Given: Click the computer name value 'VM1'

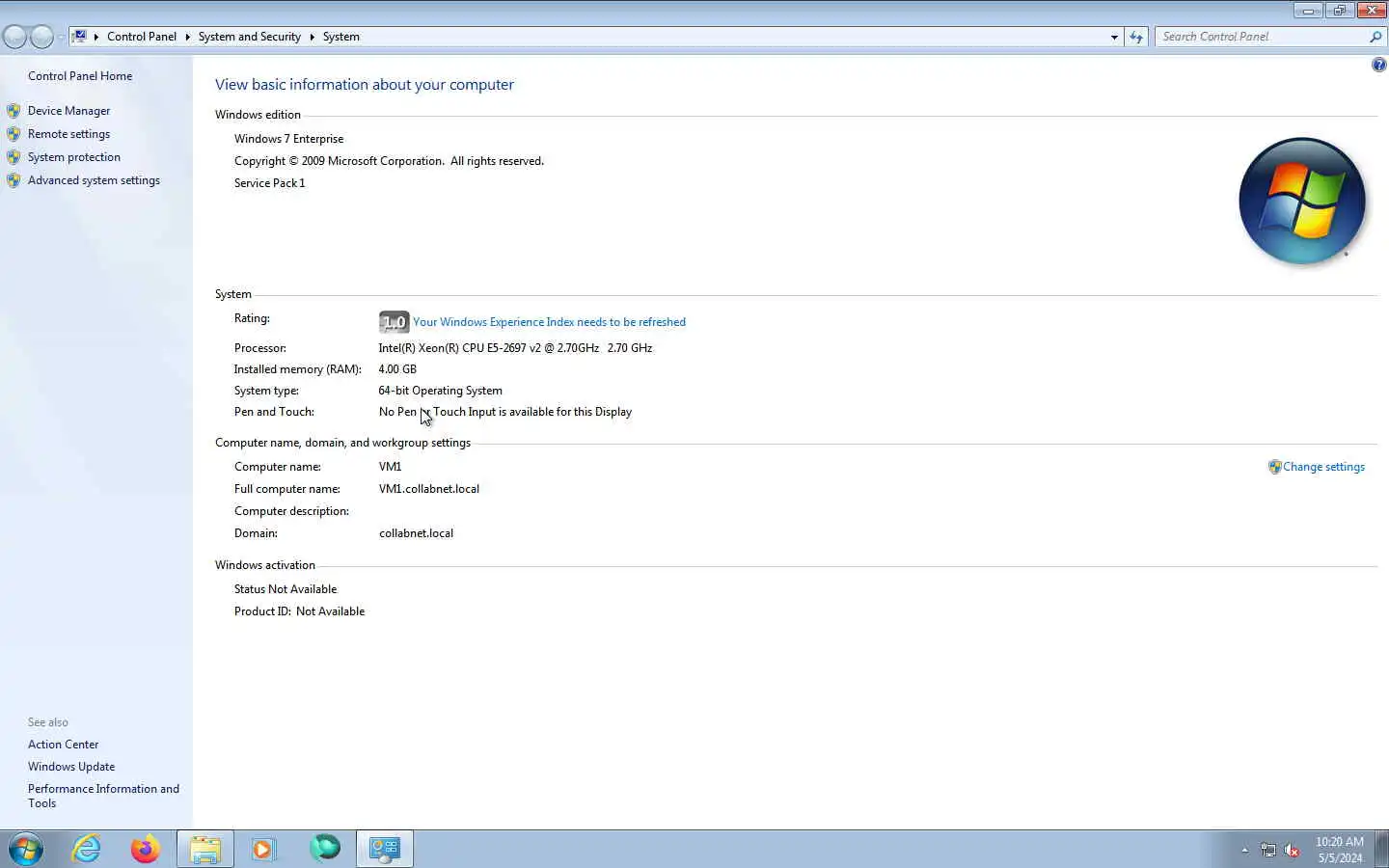Looking at the screenshot, I should (390, 467).
